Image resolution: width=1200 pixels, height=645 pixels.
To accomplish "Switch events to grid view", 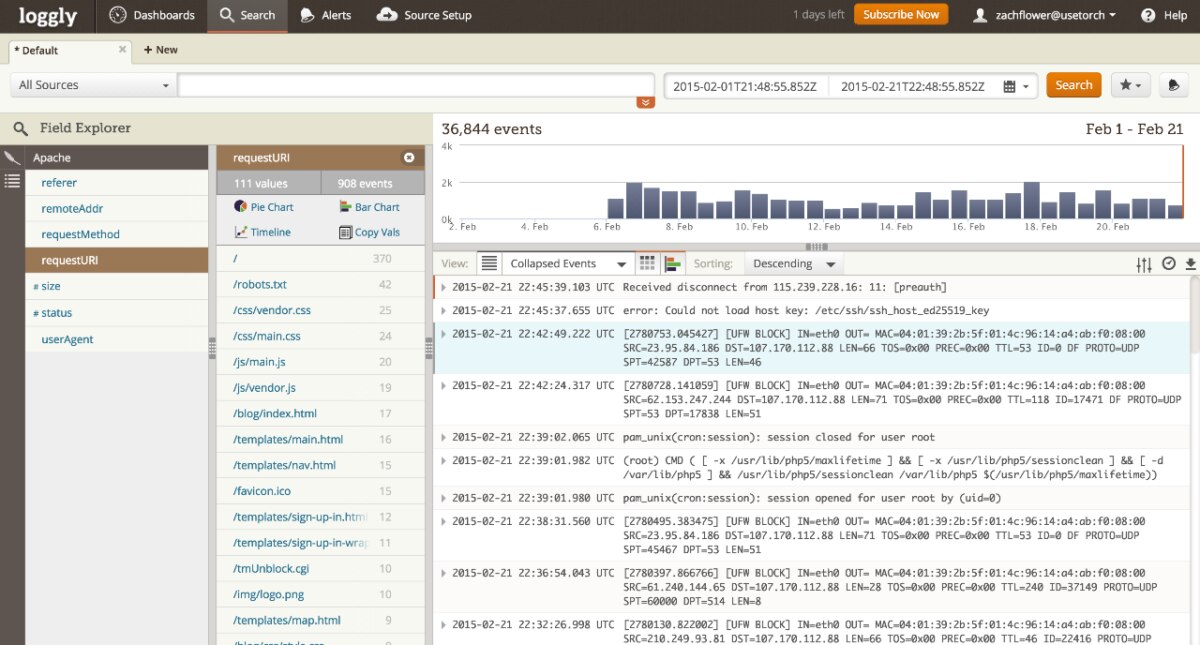I will point(647,262).
